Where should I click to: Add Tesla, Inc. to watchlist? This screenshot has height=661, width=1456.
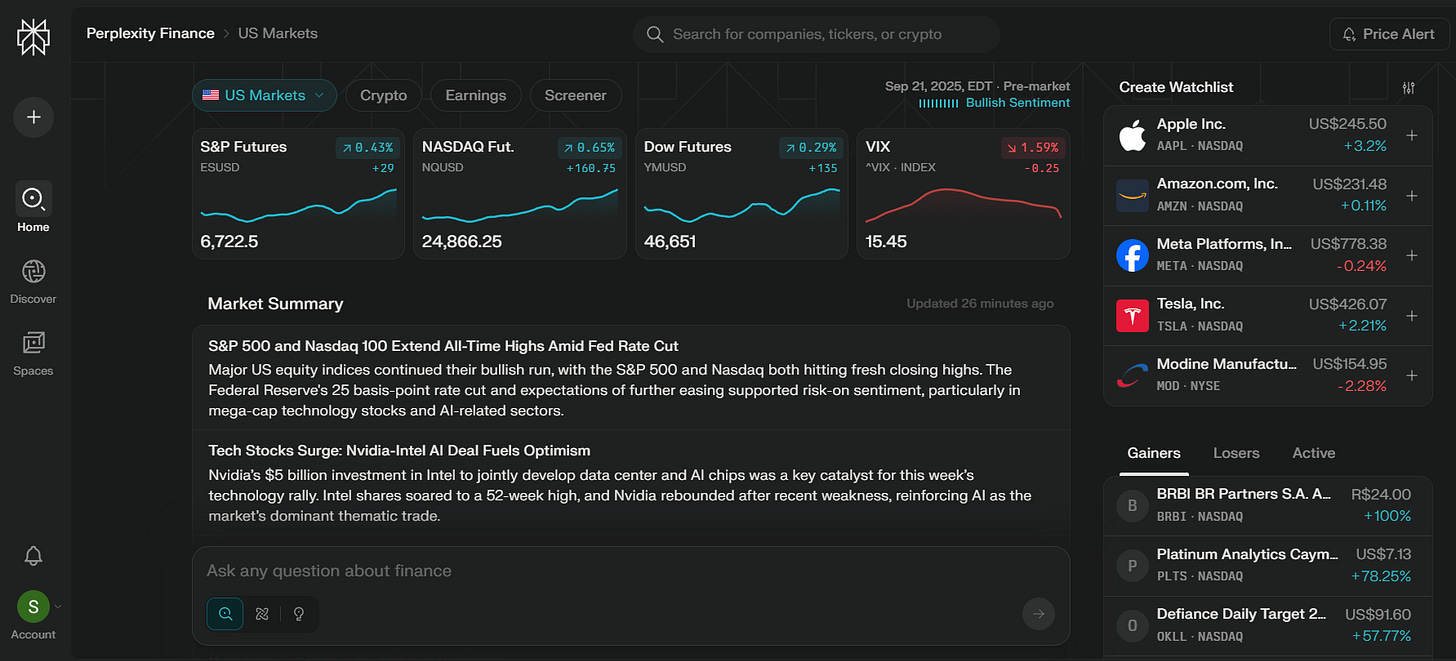(1412, 315)
